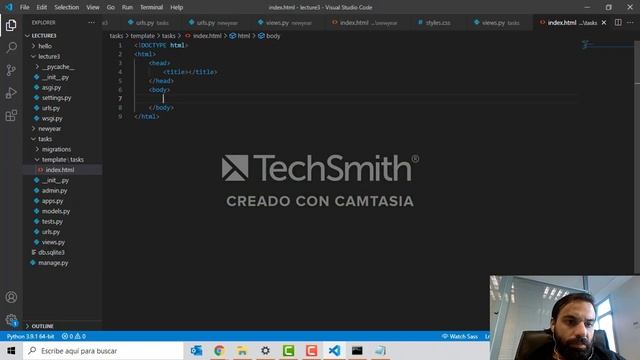
Task: Open the View menu
Action: click(93, 7)
